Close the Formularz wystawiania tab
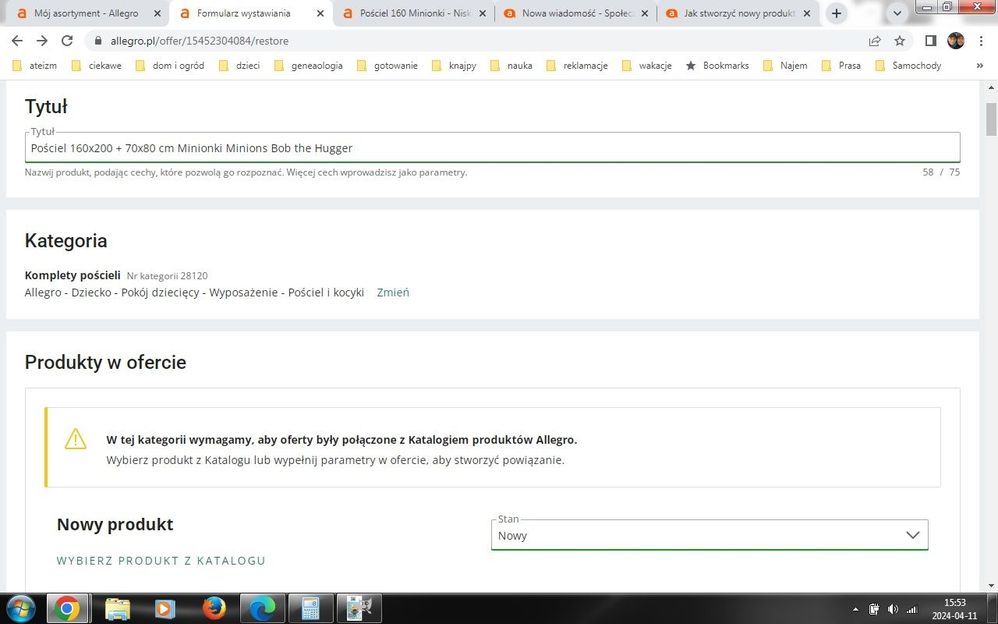The height and width of the screenshot is (624, 998). (320, 13)
